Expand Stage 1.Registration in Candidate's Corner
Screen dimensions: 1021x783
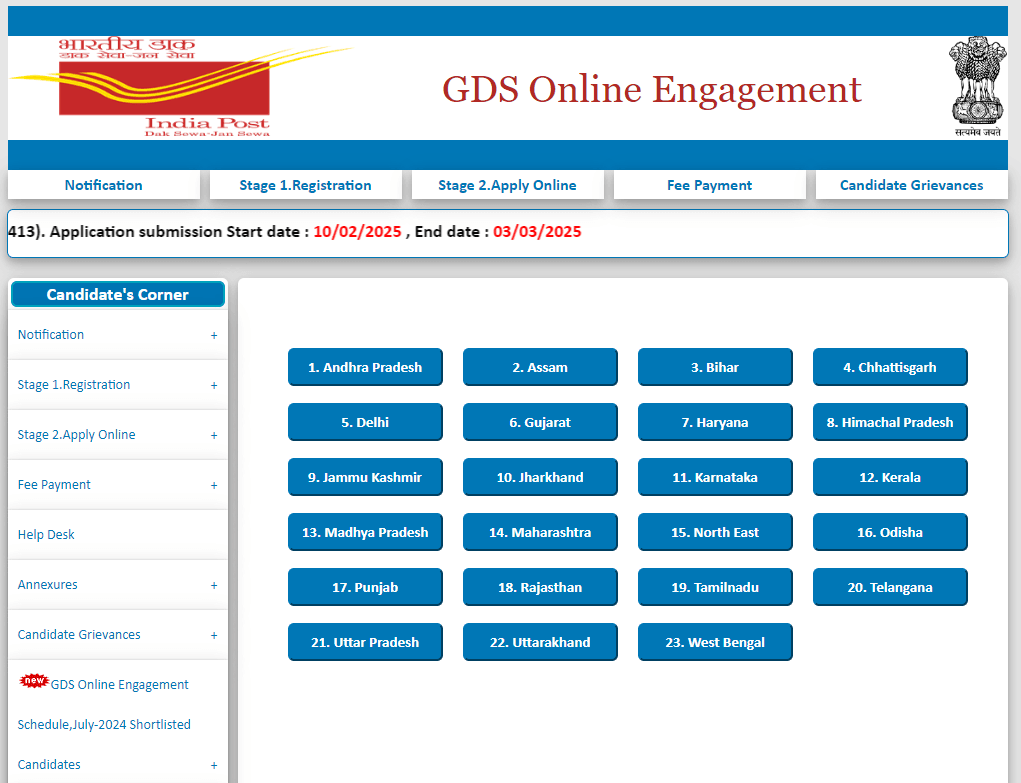tap(214, 386)
